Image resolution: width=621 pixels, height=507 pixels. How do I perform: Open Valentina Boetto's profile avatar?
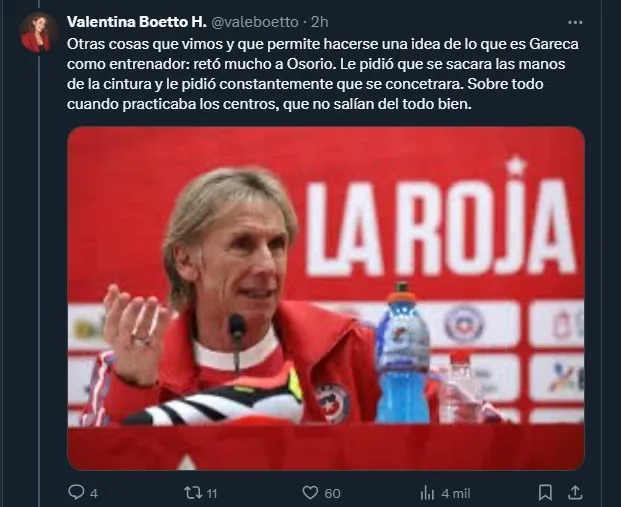pos(38,32)
